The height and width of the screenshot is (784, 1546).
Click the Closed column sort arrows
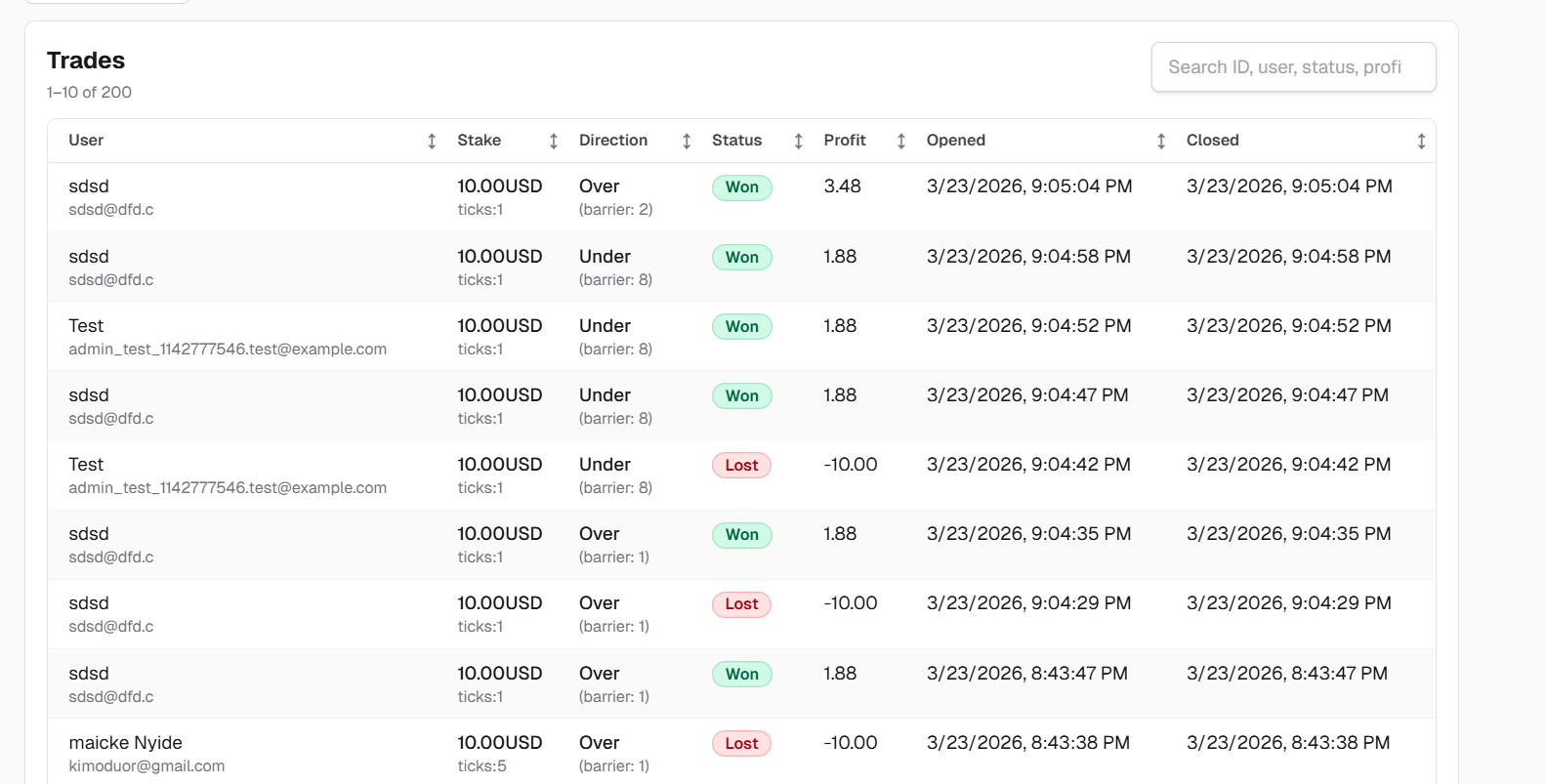[x=1421, y=142]
